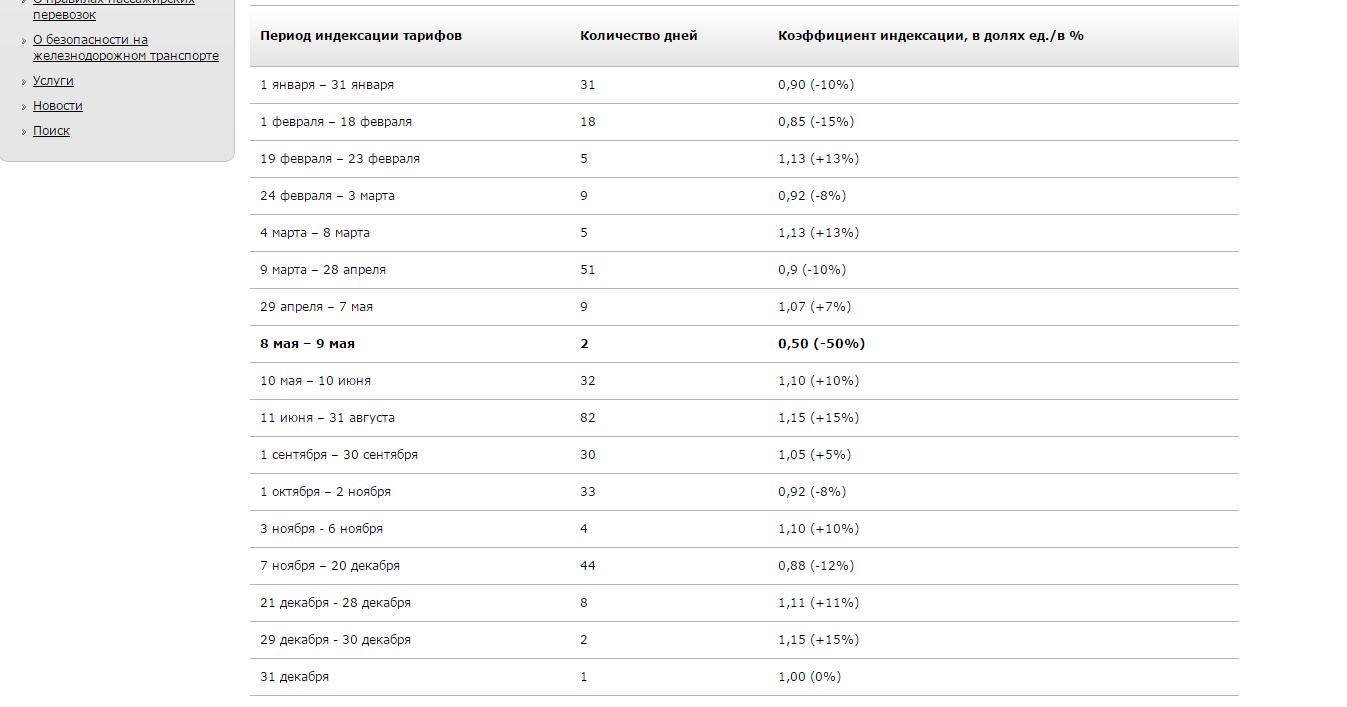Click the arrow bullet beside "Новости"
Image resolution: width=1347 pixels, height=707 pixels.
[23, 107]
